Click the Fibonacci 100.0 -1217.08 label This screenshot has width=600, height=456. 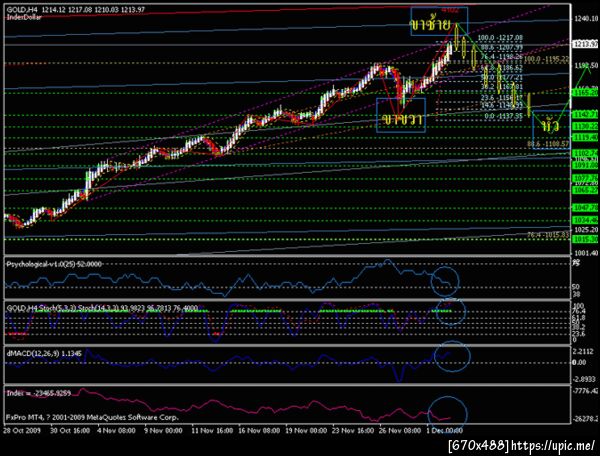(x=500, y=38)
